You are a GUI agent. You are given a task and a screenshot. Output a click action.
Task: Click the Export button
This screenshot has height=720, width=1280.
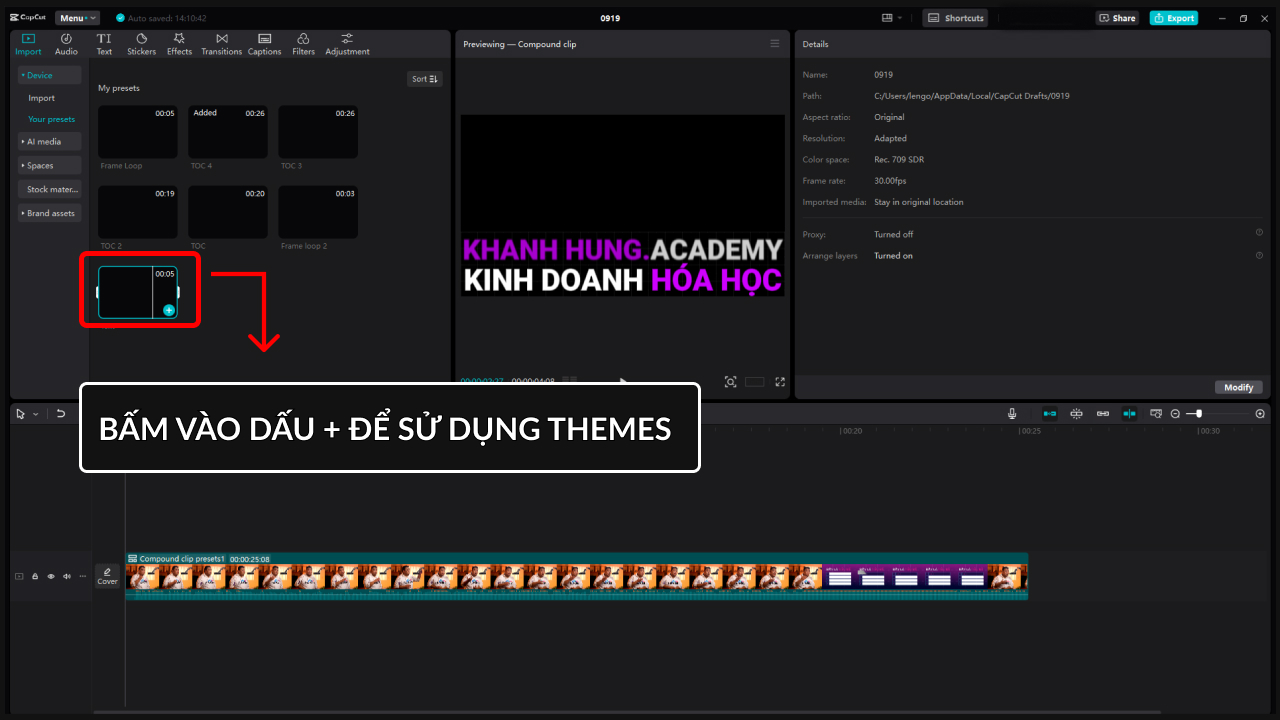coord(1174,18)
